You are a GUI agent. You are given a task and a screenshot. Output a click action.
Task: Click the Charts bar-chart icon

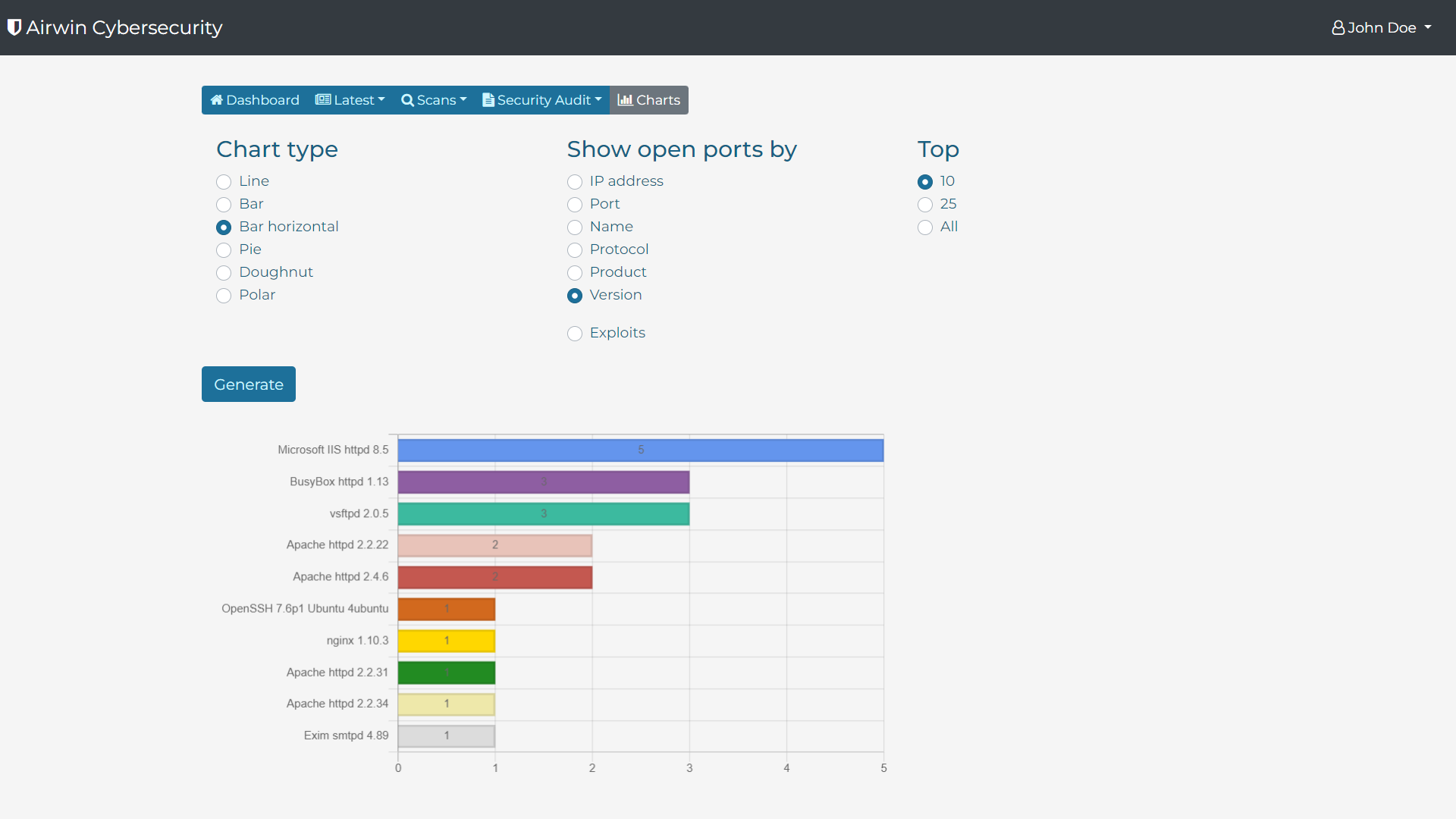[x=625, y=100]
